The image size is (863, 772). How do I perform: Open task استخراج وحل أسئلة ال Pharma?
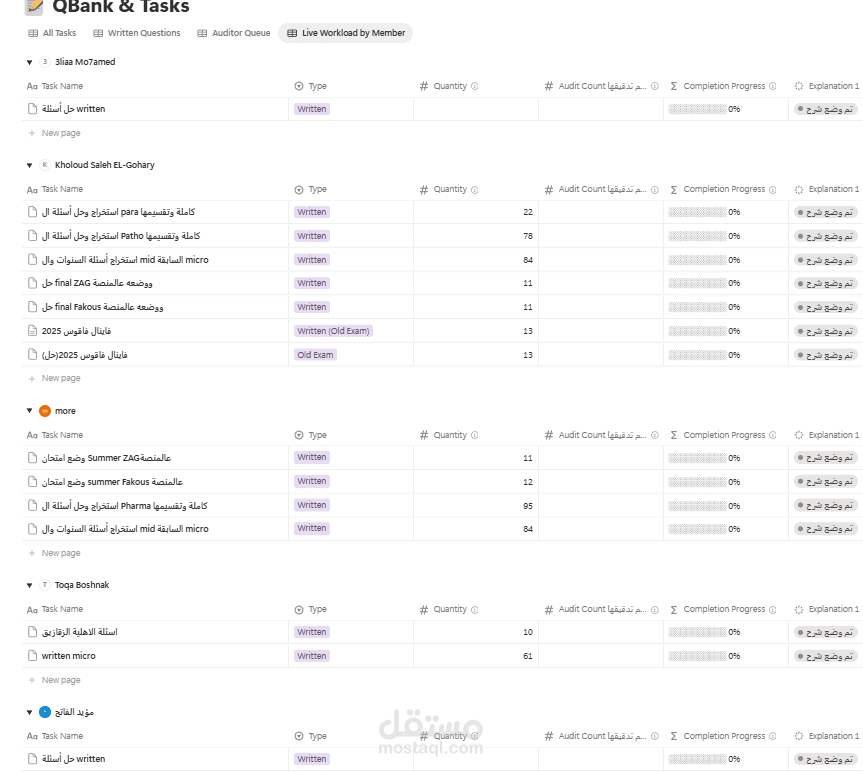pyautogui.click(x=124, y=506)
